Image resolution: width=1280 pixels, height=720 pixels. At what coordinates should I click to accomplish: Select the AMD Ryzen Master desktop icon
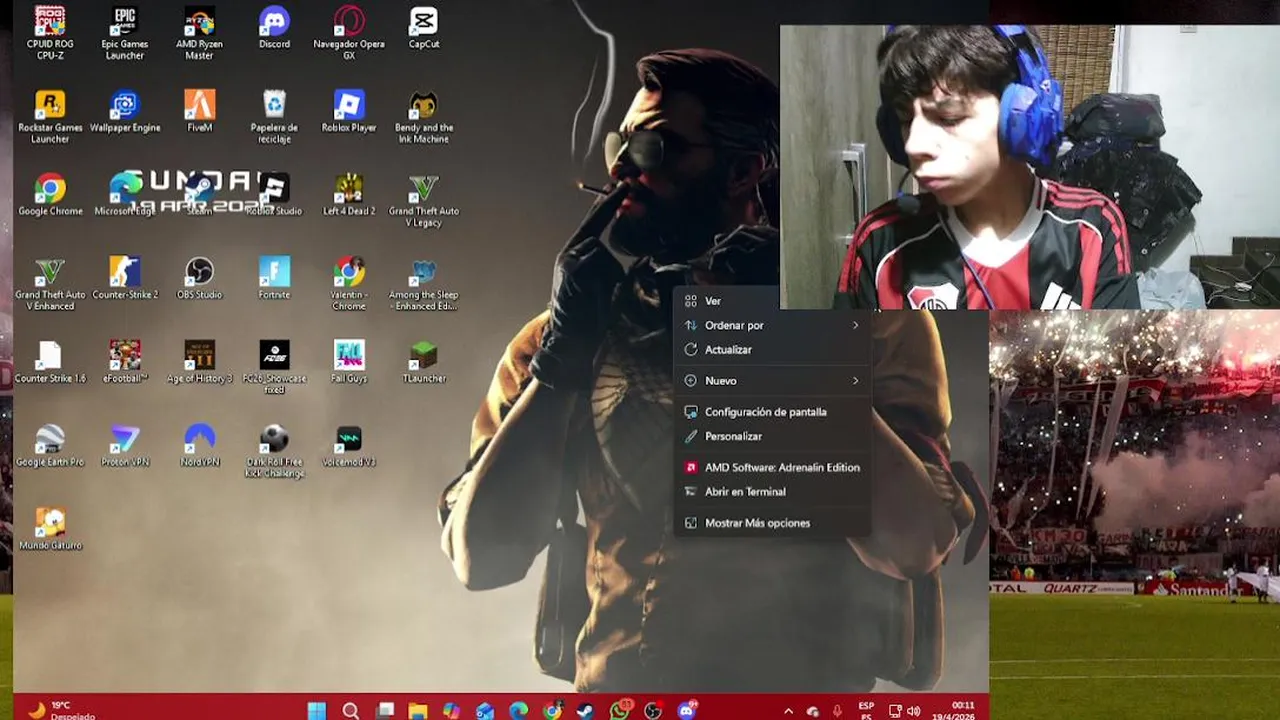tap(199, 33)
